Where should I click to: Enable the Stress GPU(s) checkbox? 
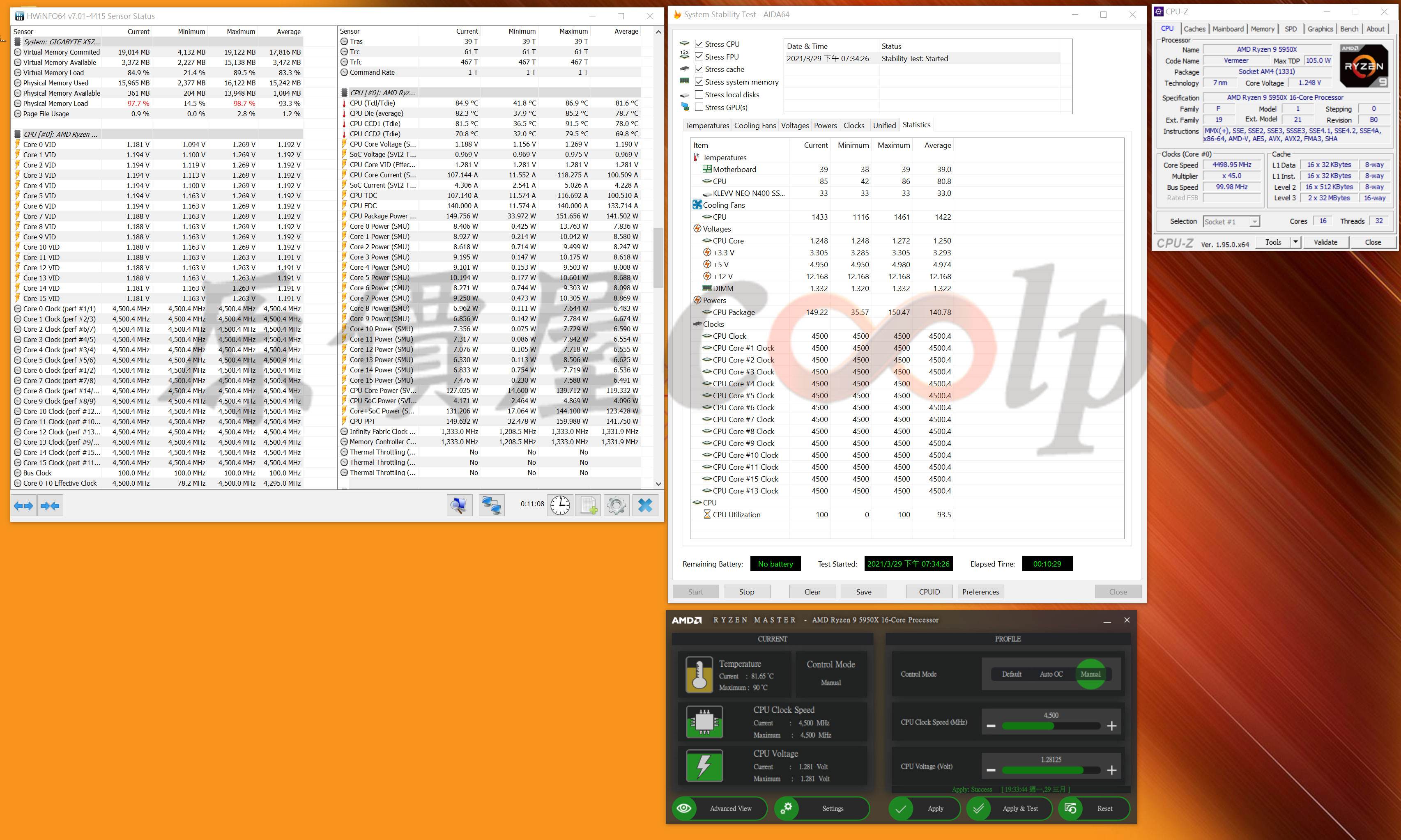pos(699,107)
